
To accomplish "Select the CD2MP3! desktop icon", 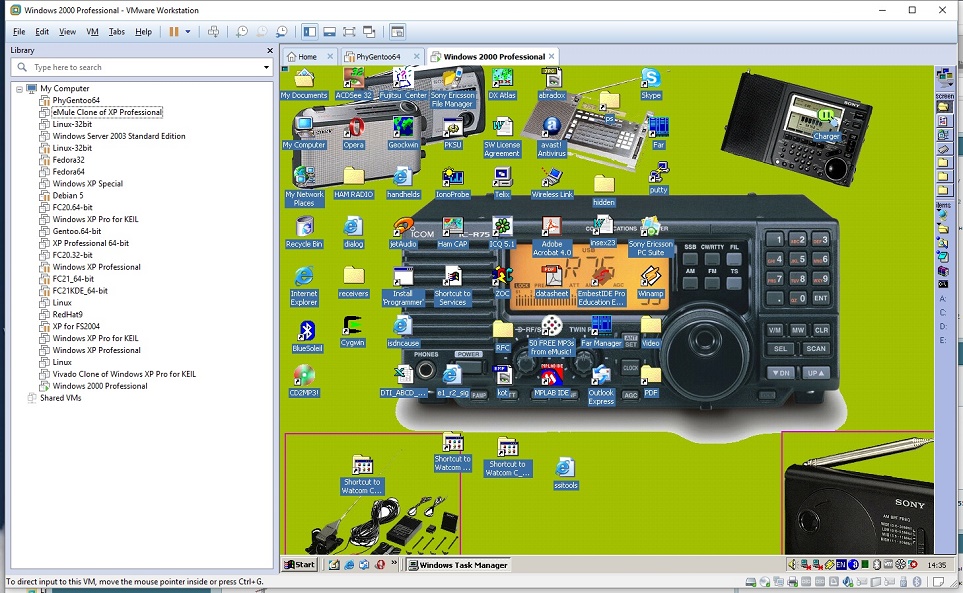I will point(304,381).
